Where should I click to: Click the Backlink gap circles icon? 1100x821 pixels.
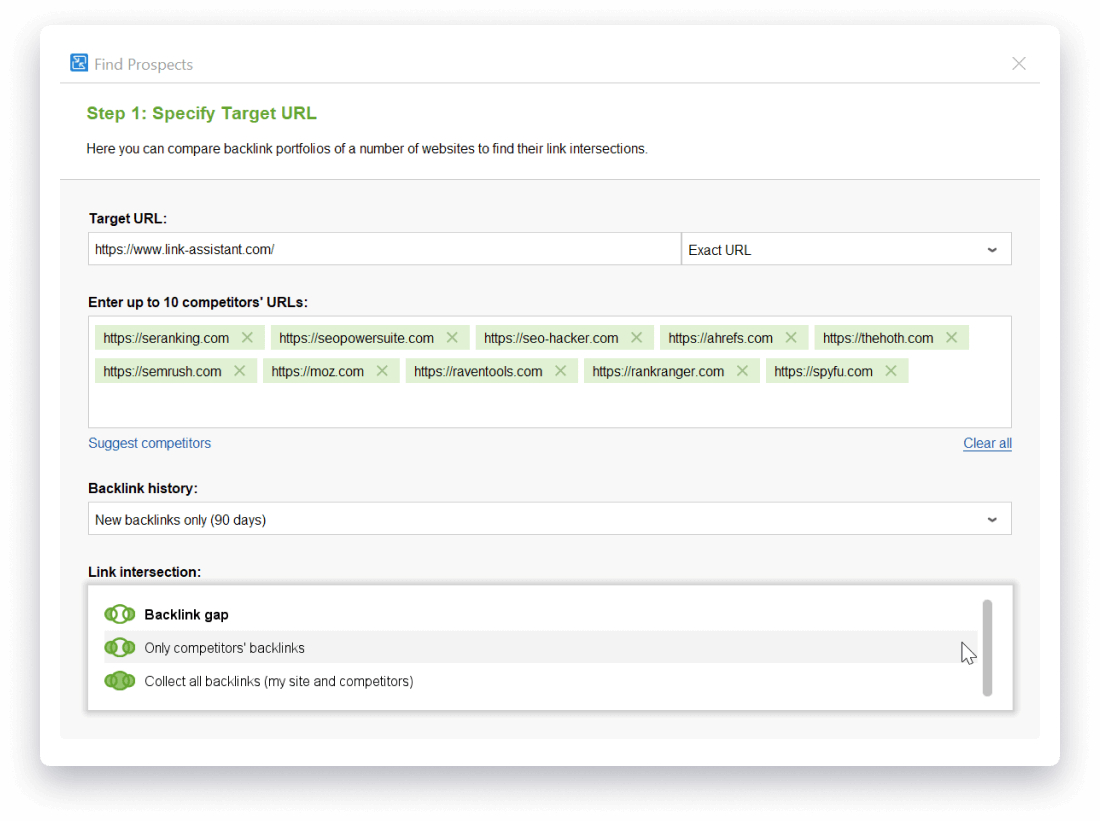tap(120, 615)
